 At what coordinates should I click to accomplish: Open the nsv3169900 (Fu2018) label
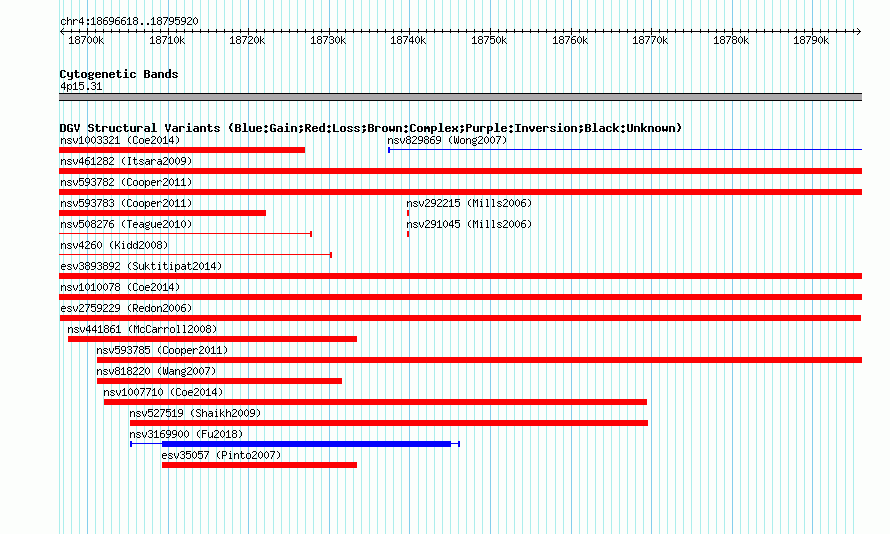click(186, 434)
